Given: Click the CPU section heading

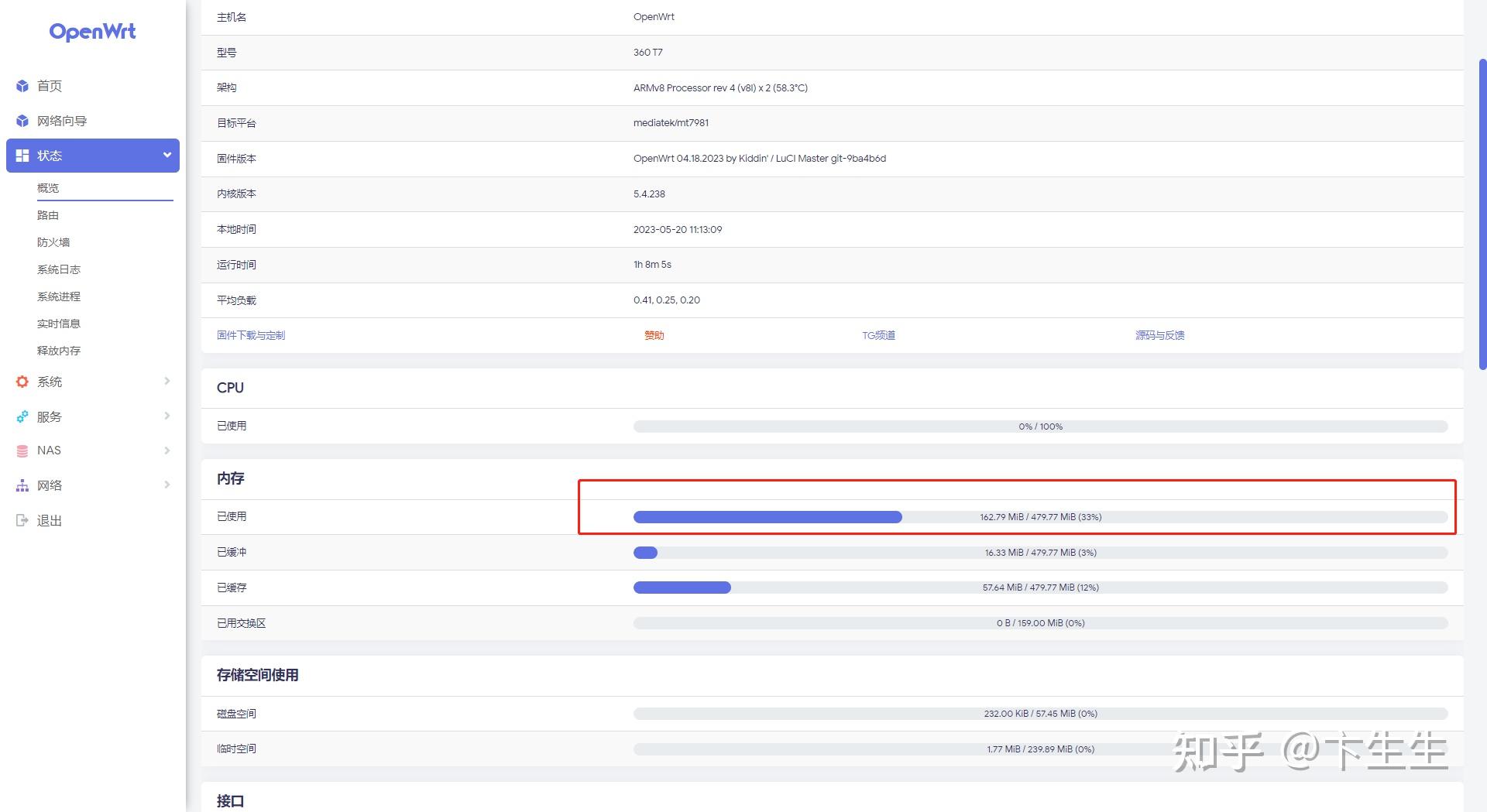Looking at the screenshot, I should tap(230, 388).
